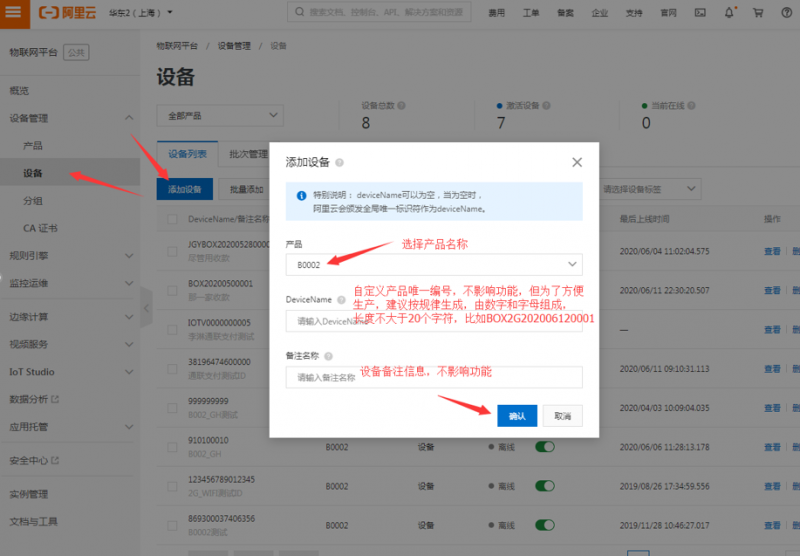Open the notifications bell icon
This screenshot has width=800, height=556.
click(729, 13)
